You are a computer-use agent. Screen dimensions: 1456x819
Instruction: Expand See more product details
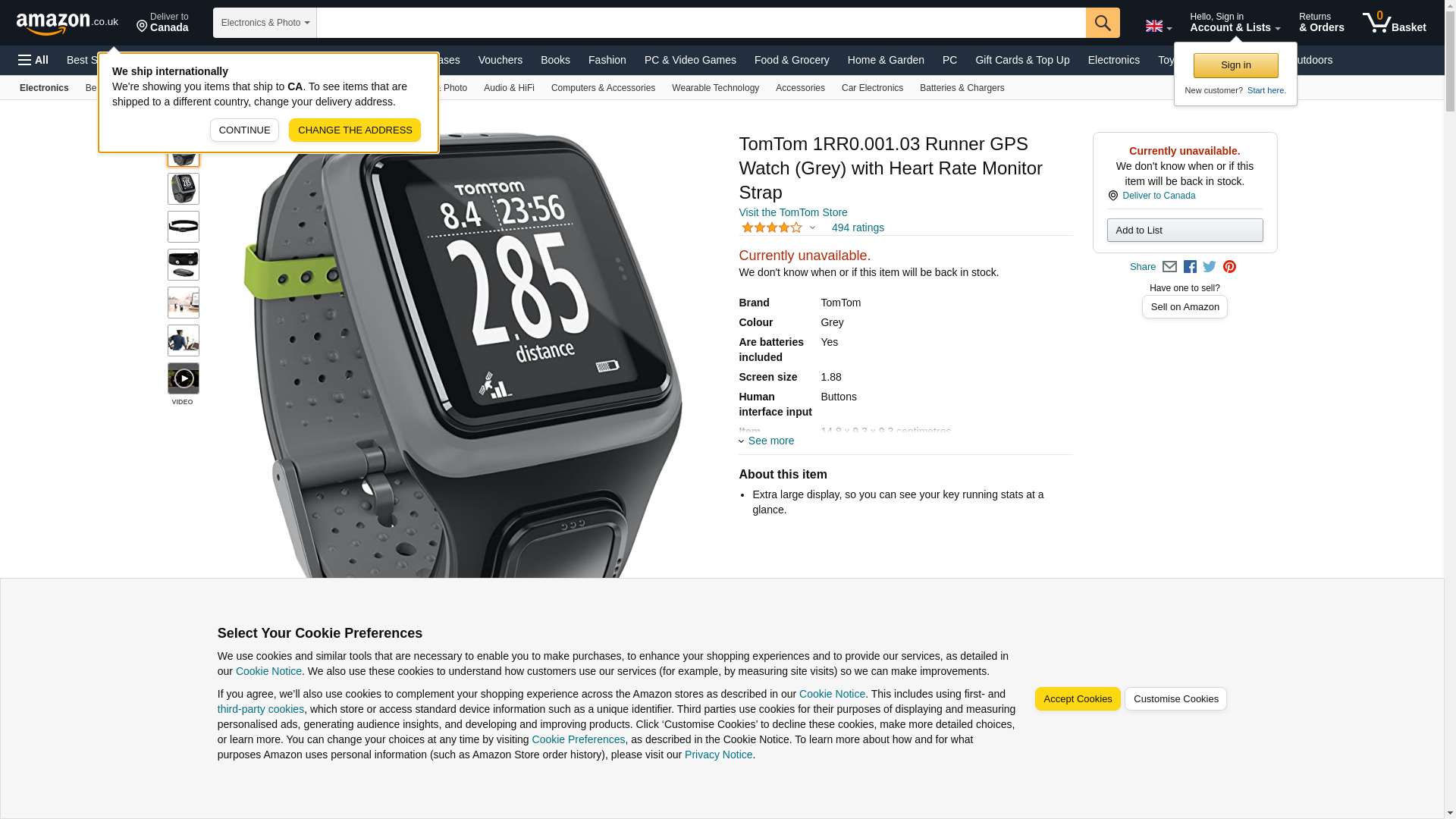coord(767,441)
